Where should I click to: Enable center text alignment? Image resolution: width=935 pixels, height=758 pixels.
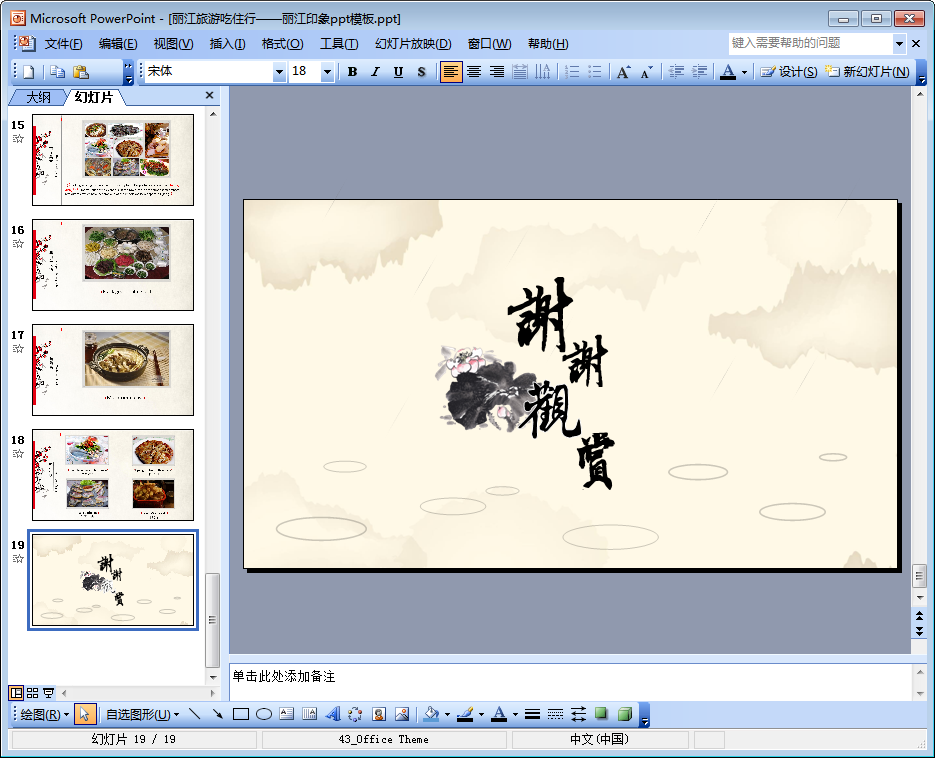pos(474,72)
